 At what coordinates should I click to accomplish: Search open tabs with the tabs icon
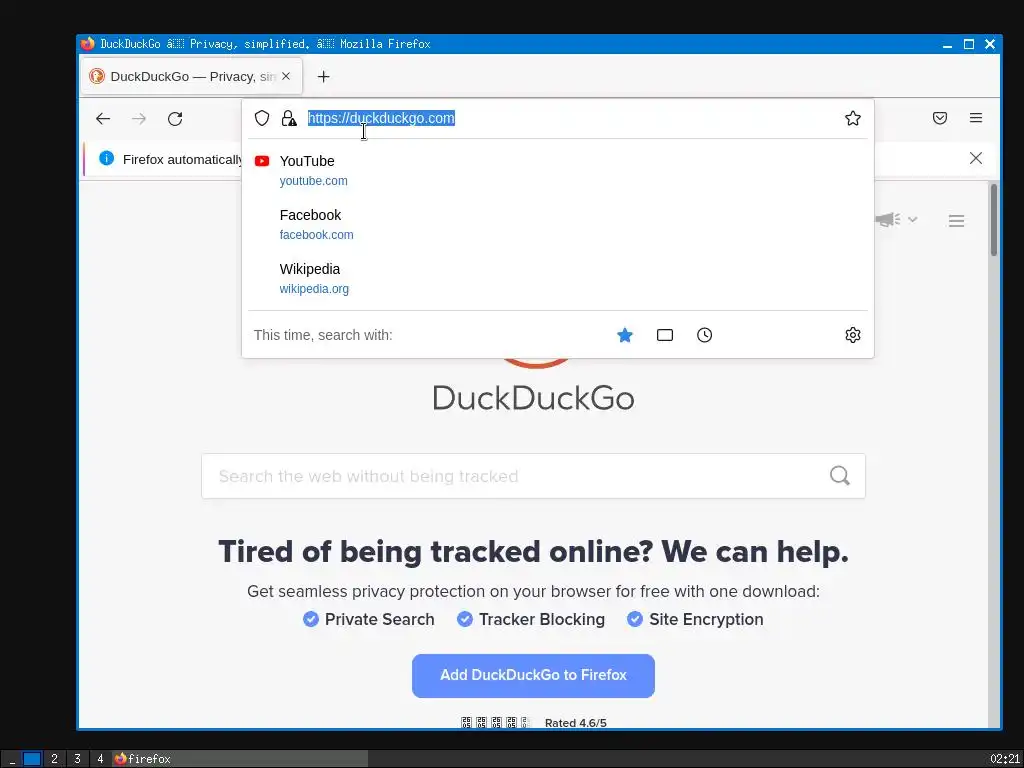[665, 335]
